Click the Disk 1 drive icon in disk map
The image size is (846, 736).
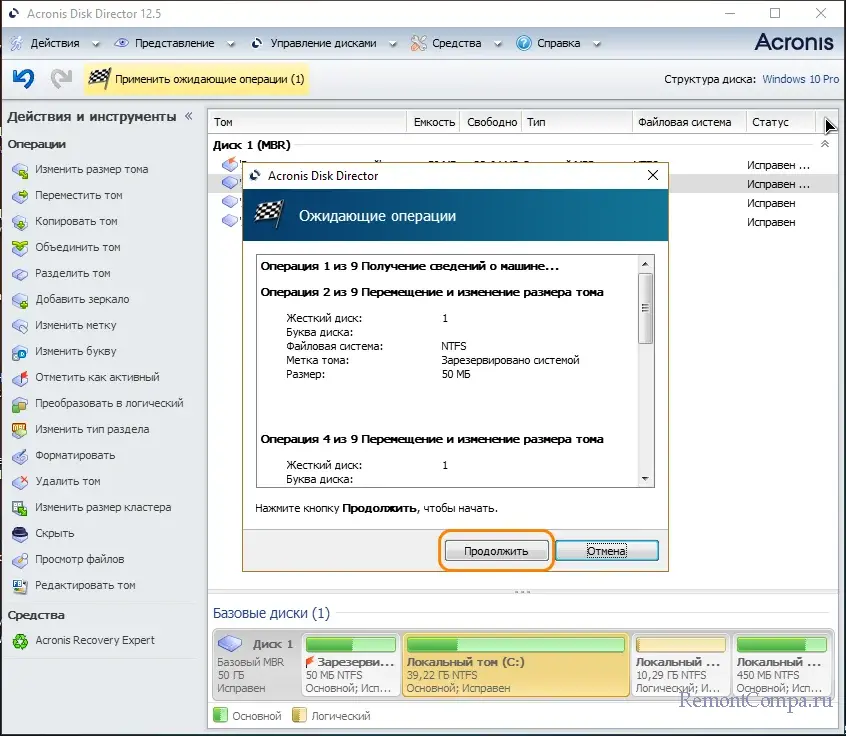(230, 643)
